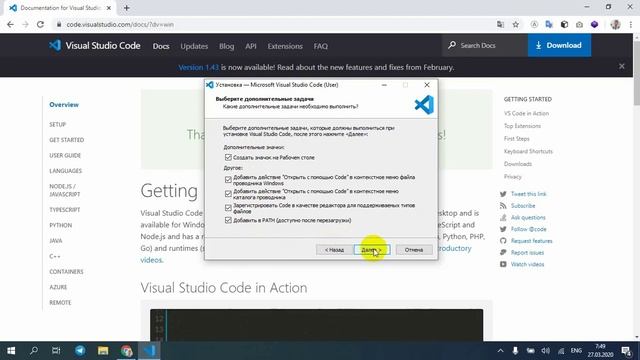
Task: Expand the PYTHON sidebar section
Action: pos(60,225)
